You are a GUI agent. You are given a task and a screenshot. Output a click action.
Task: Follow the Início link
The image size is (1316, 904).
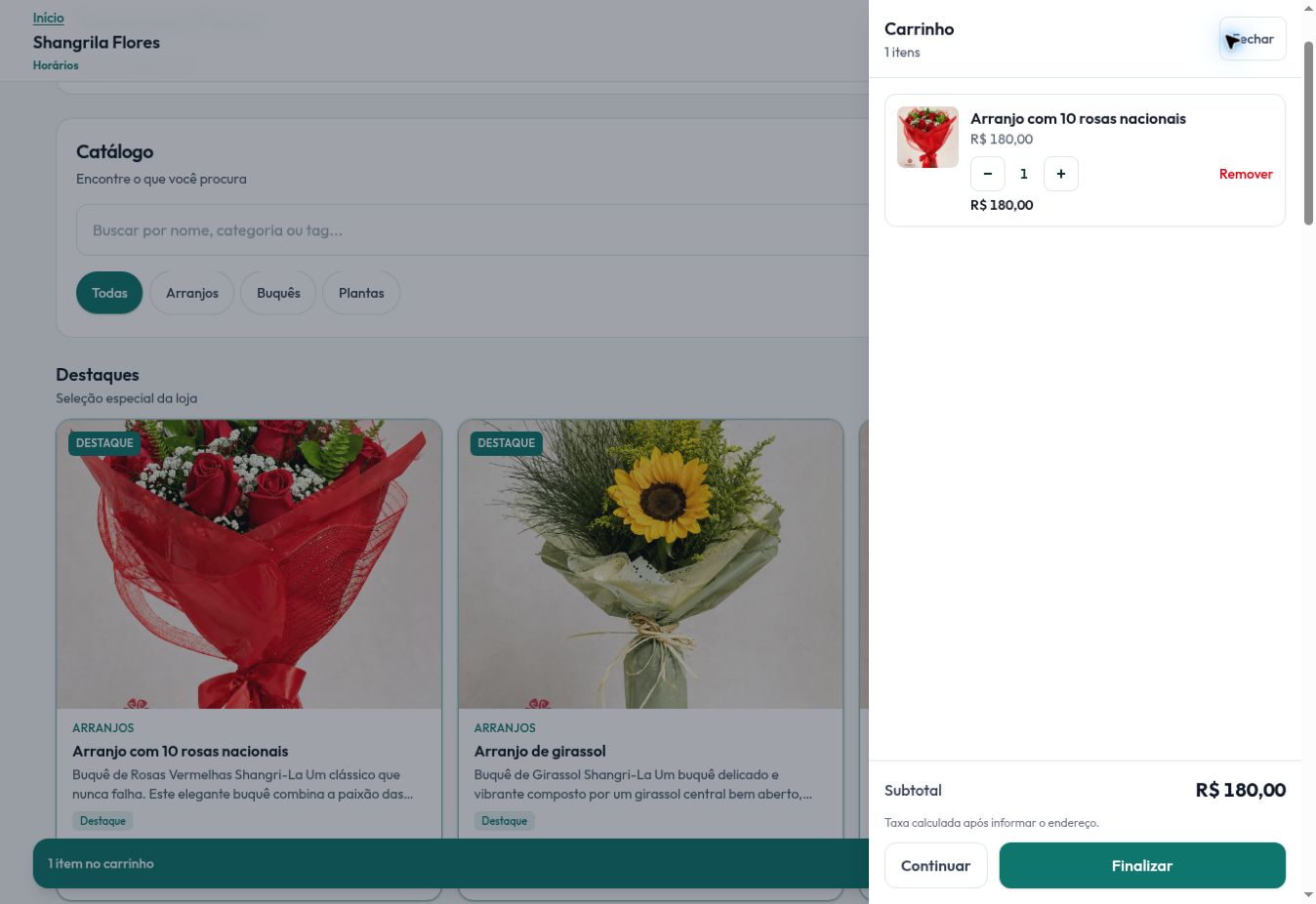pos(49,18)
